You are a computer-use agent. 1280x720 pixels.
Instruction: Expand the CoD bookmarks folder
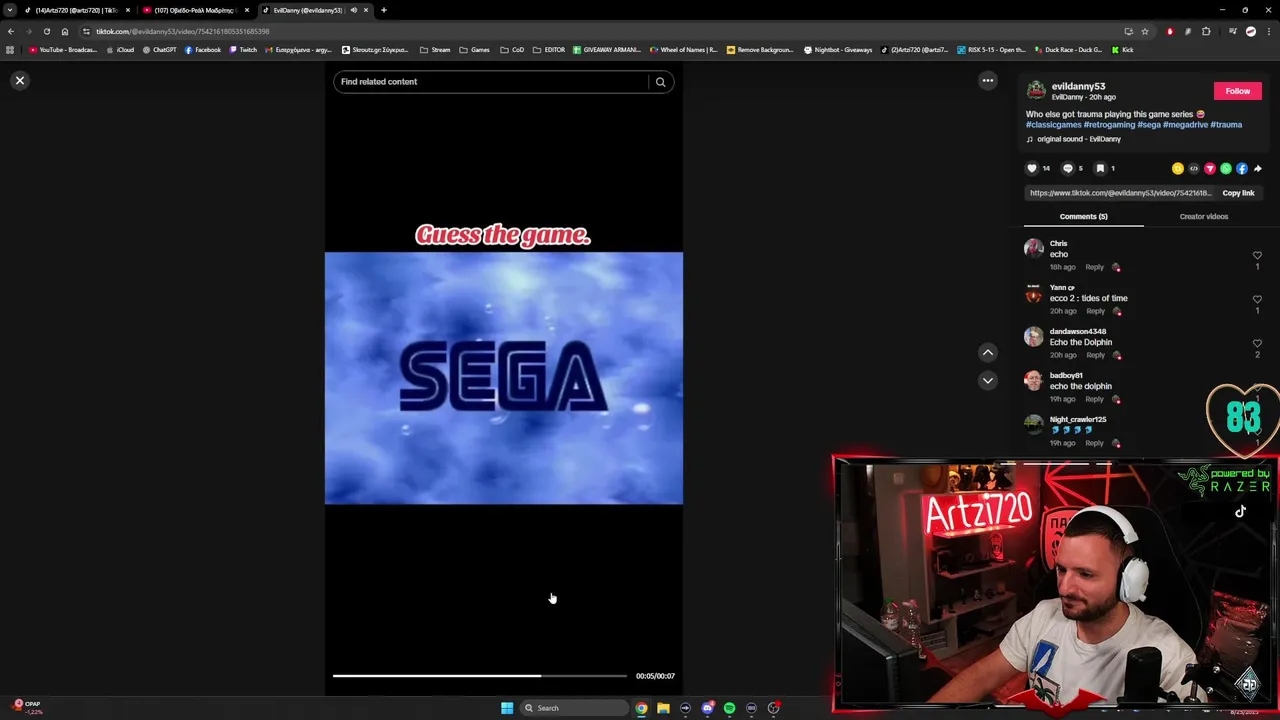pyautogui.click(x=512, y=50)
